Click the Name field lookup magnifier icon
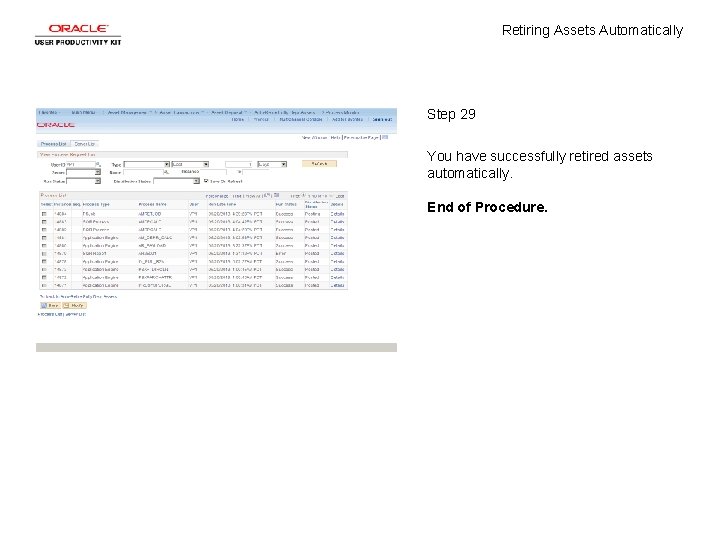Image resolution: width=720 pixels, height=540 pixels. (166, 172)
